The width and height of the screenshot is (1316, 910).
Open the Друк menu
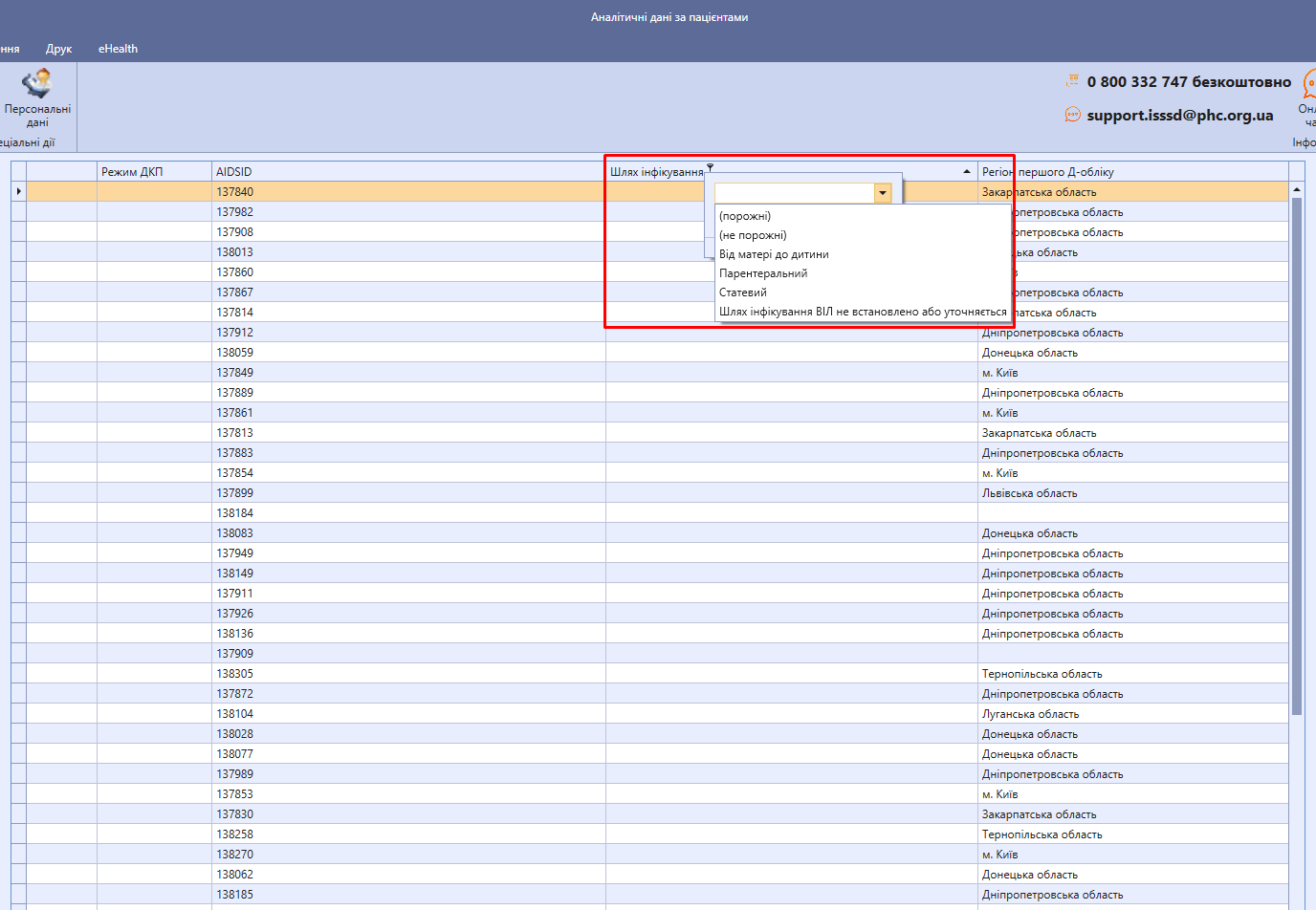(x=58, y=49)
